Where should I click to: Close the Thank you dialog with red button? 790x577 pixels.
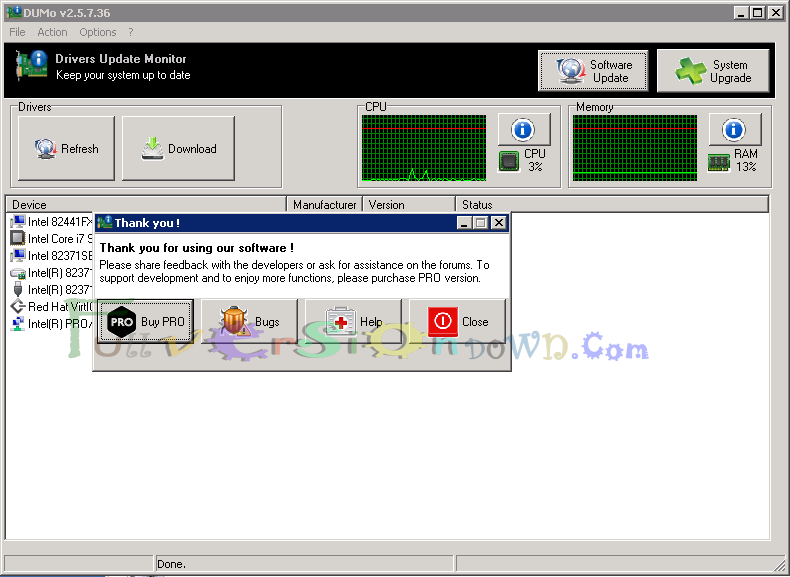pyautogui.click(x=457, y=322)
